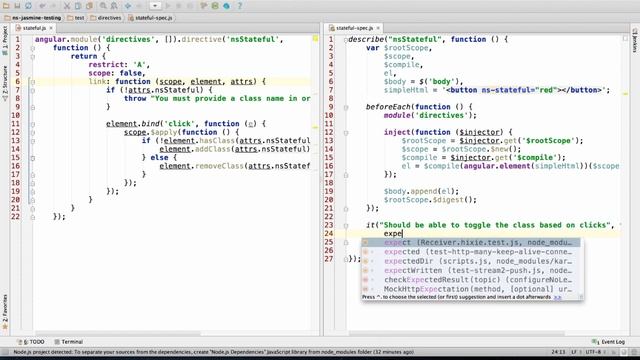The image size is (640, 360).
Task: Open the TODO tool window
Action: point(31,342)
